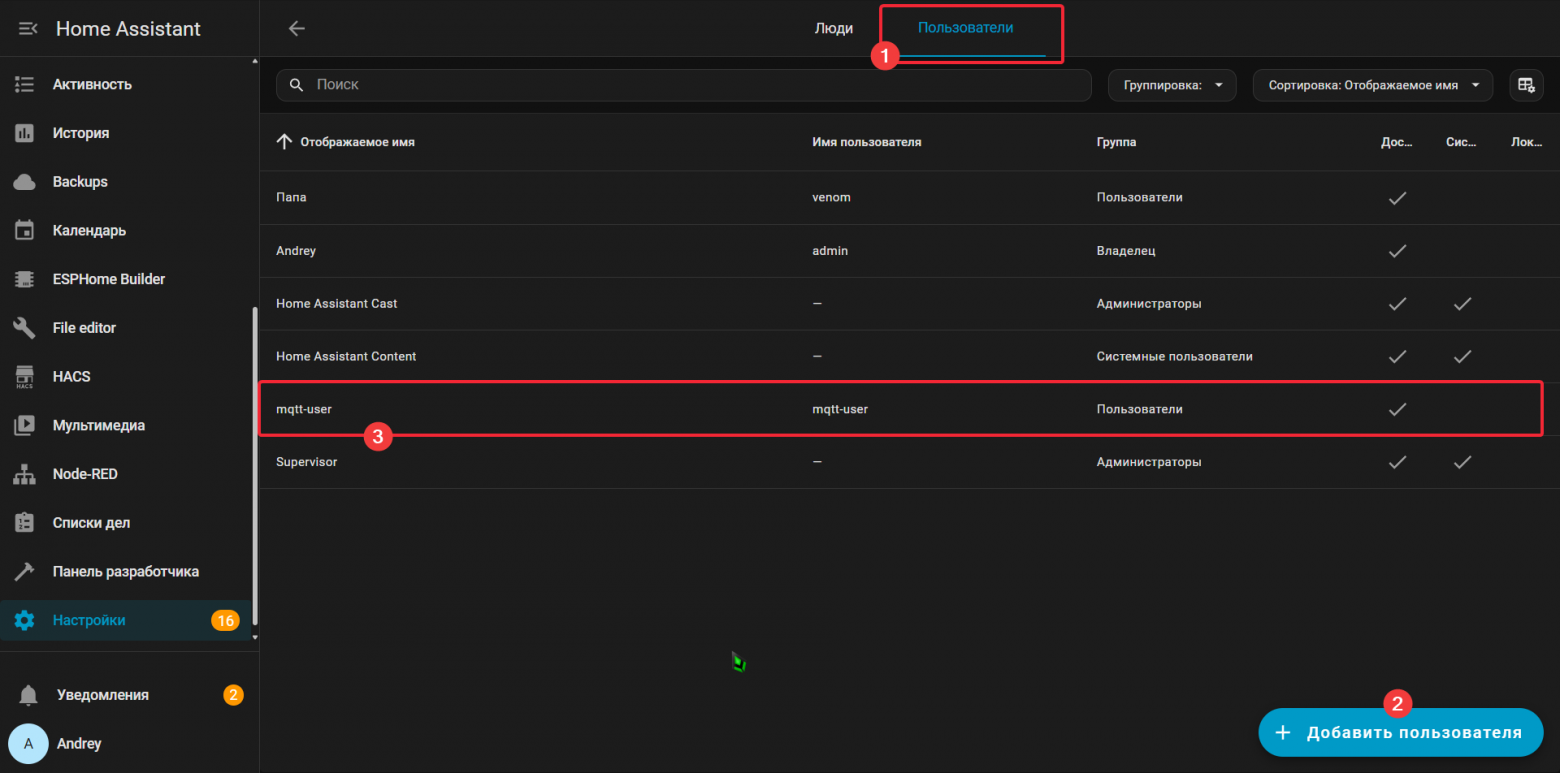
Task: Open the Supervisor user row
Action: [909, 462]
